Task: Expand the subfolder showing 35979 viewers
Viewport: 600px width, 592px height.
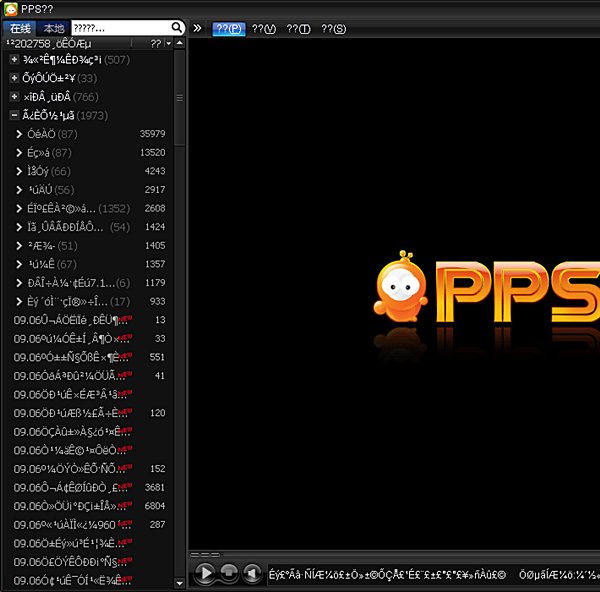Action: click(19, 134)
